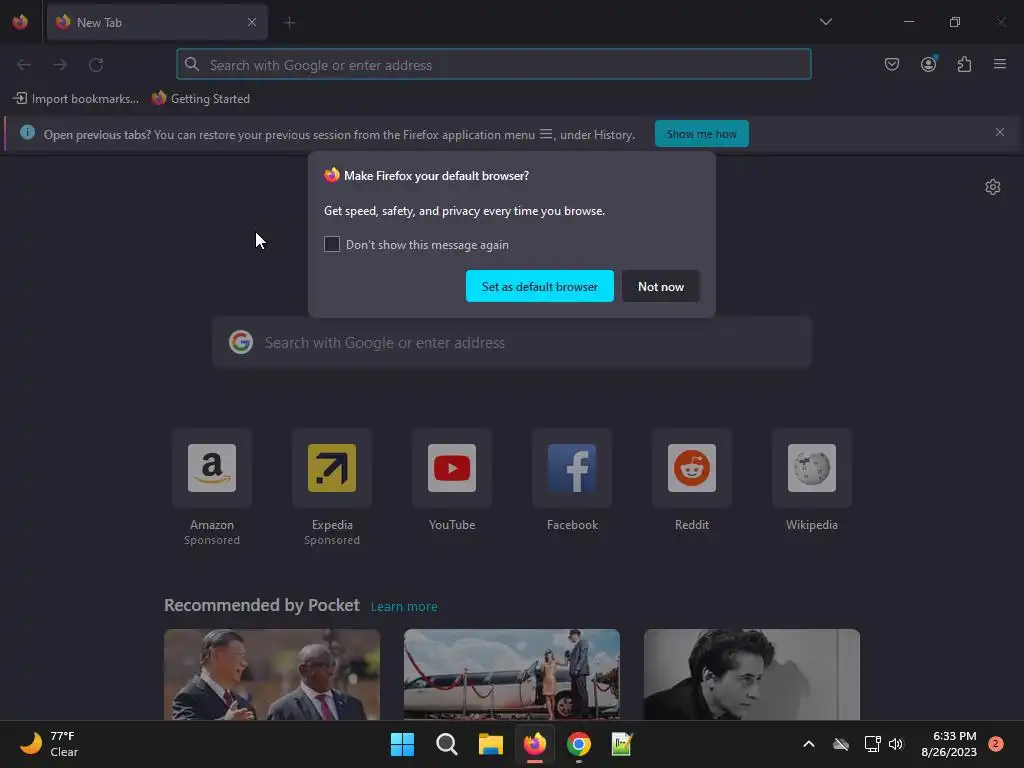The height and width of the screenshot is (768, 1024).
Task: Close the New Tab tab
Action: coord(251,22)
